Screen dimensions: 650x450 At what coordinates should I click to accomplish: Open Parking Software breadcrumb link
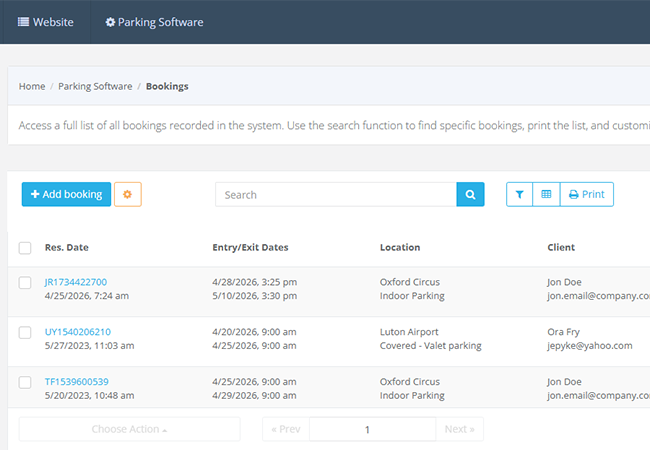pyautogui.click(x=95, y=86)
